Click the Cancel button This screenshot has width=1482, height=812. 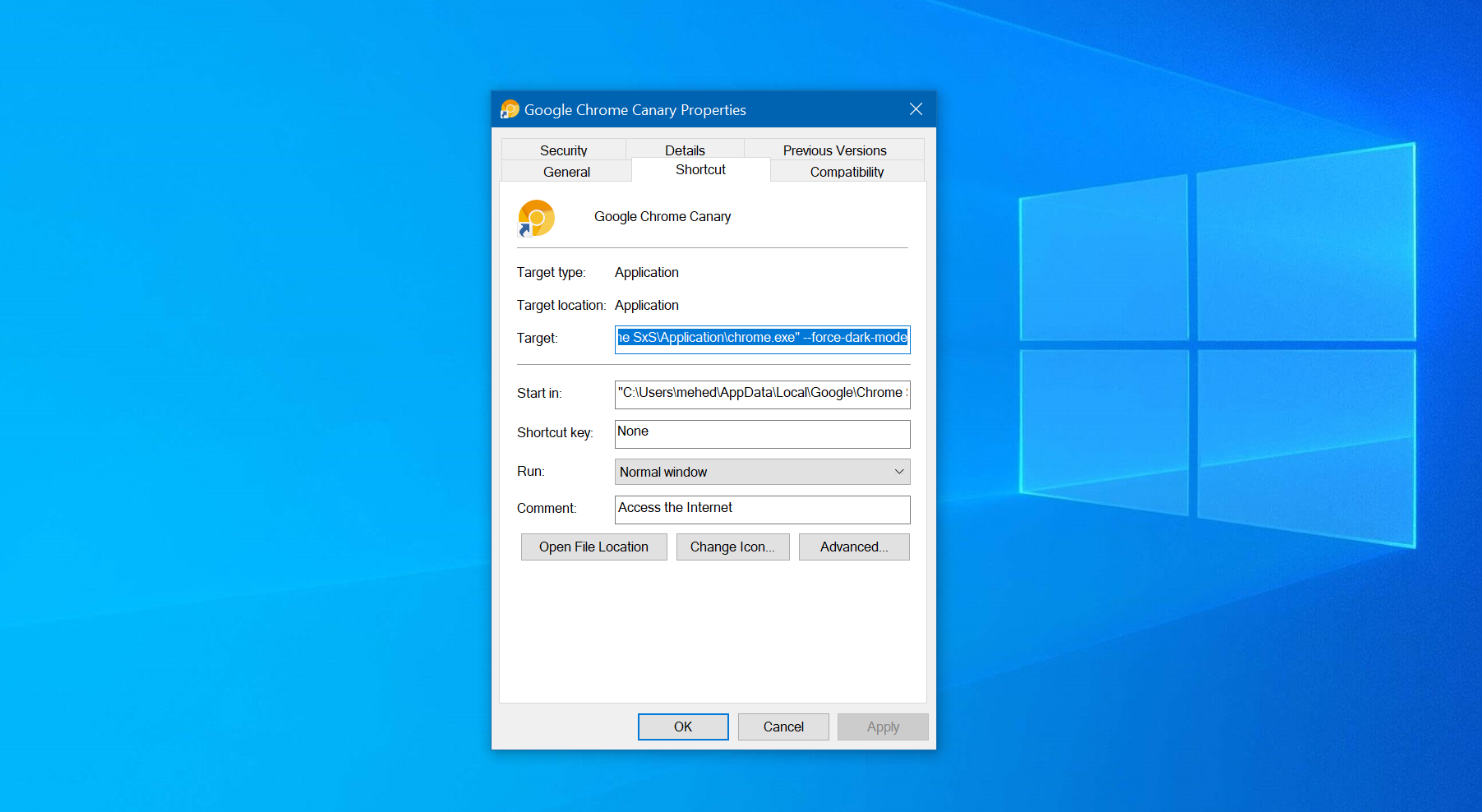point(783,727)
